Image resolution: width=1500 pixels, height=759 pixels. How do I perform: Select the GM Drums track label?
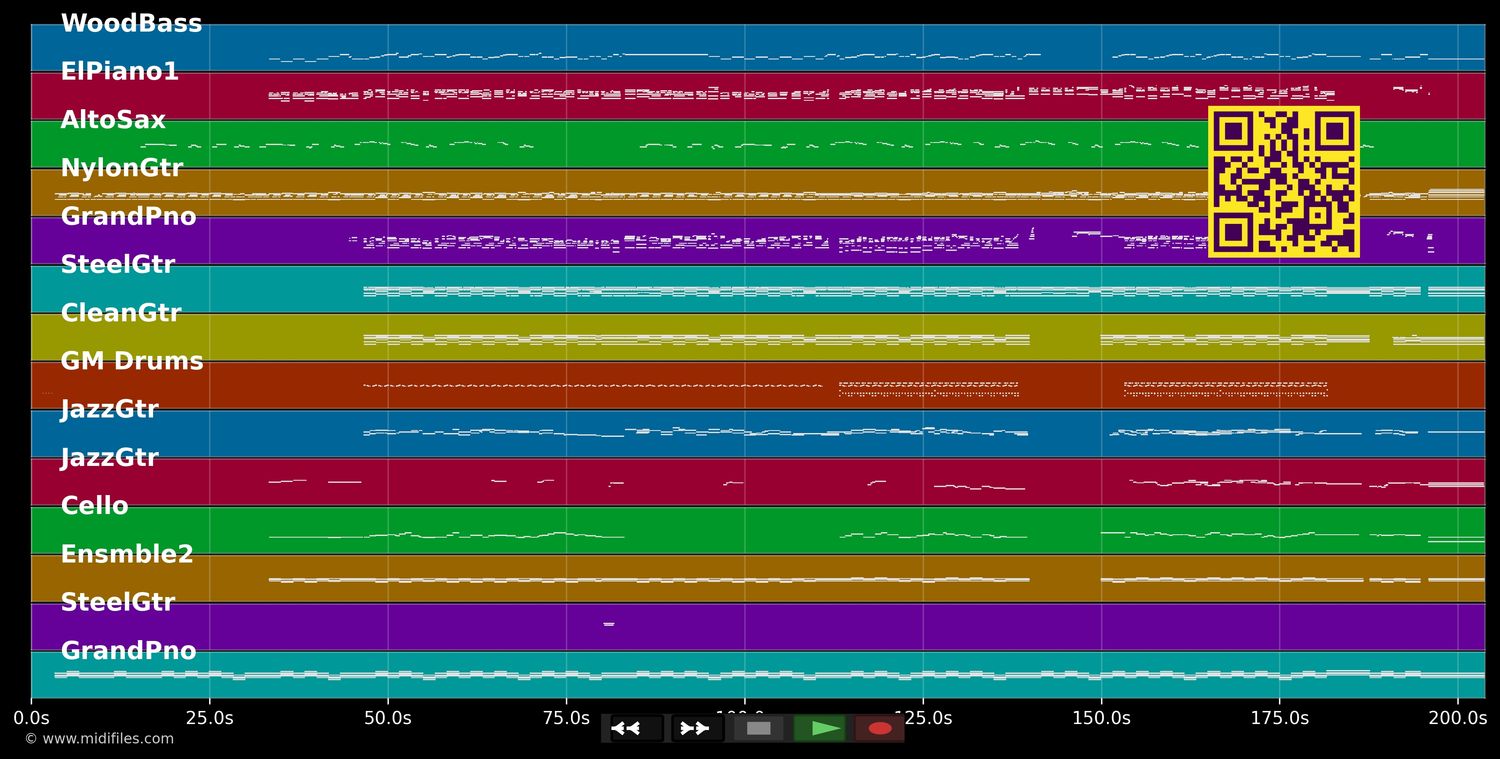132,361
